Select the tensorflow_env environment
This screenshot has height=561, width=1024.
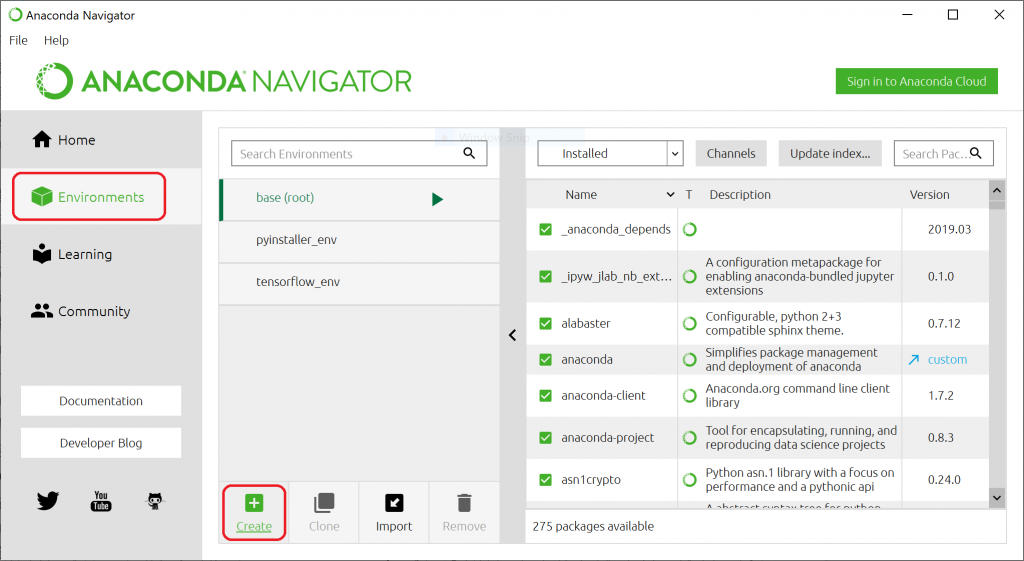359,283
